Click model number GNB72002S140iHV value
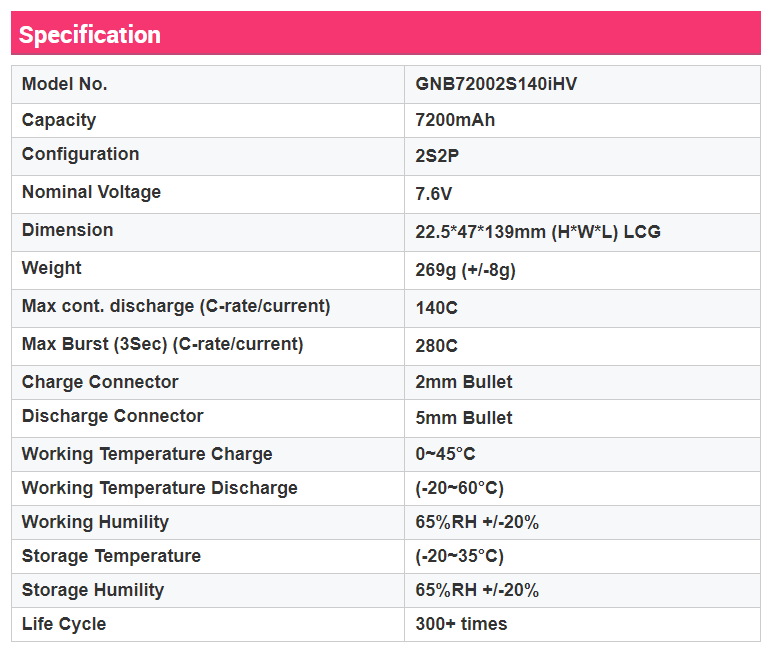Image resolution: width=771 pixels, height=649 pixels. coord(496,84)
